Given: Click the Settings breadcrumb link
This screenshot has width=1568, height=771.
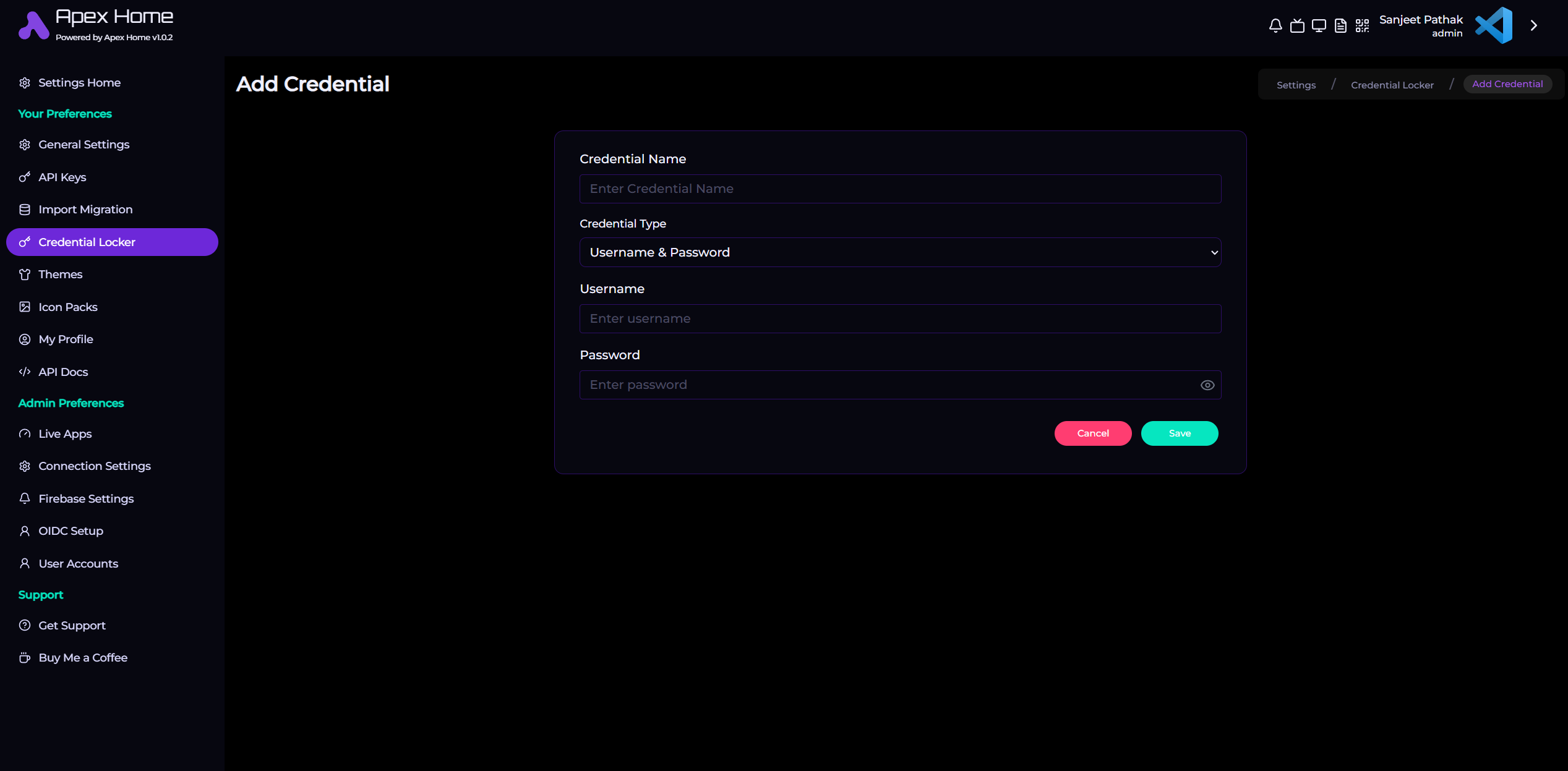Looking at the screenshot, I should 1296,85.
